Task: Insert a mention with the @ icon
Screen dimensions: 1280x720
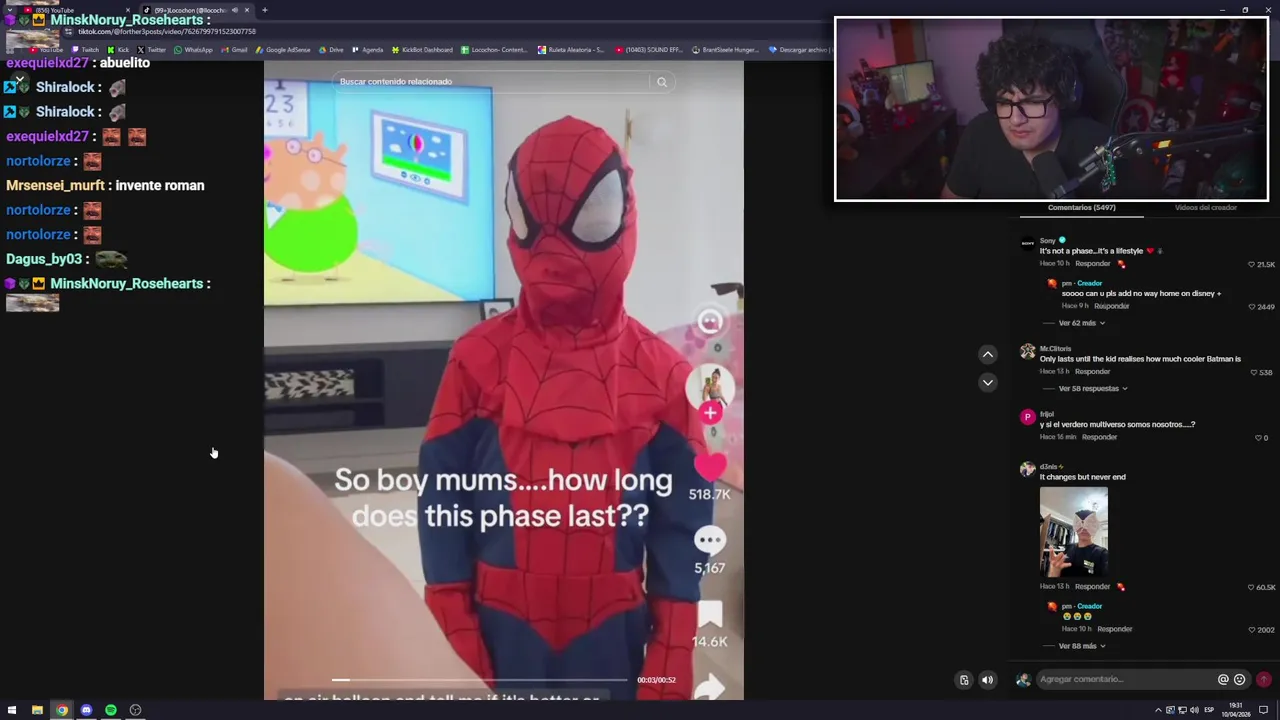Action: (1222, 680)
